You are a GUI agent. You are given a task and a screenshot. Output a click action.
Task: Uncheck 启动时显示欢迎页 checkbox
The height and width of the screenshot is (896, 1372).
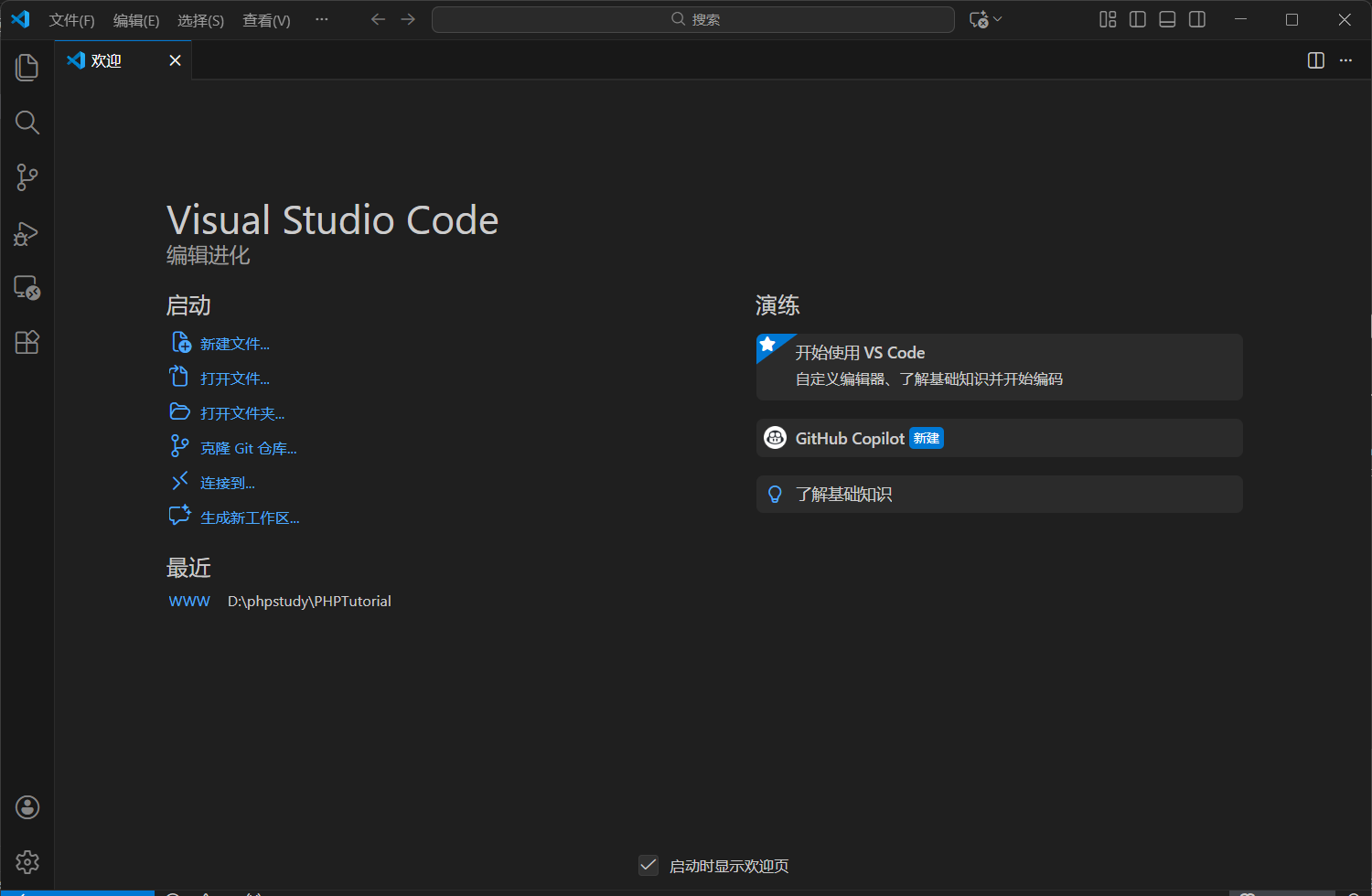(x=648, y=865)
